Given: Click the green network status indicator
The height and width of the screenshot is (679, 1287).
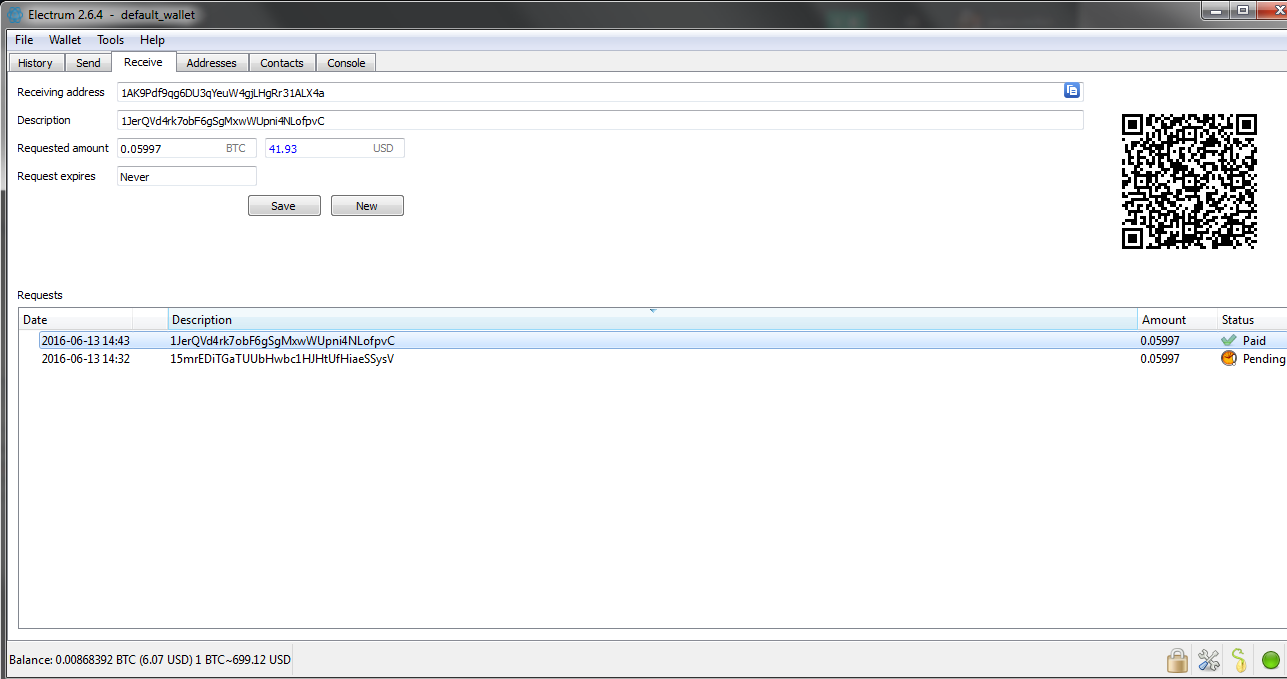Looking at the screenshot, I should coord(1270,660).
